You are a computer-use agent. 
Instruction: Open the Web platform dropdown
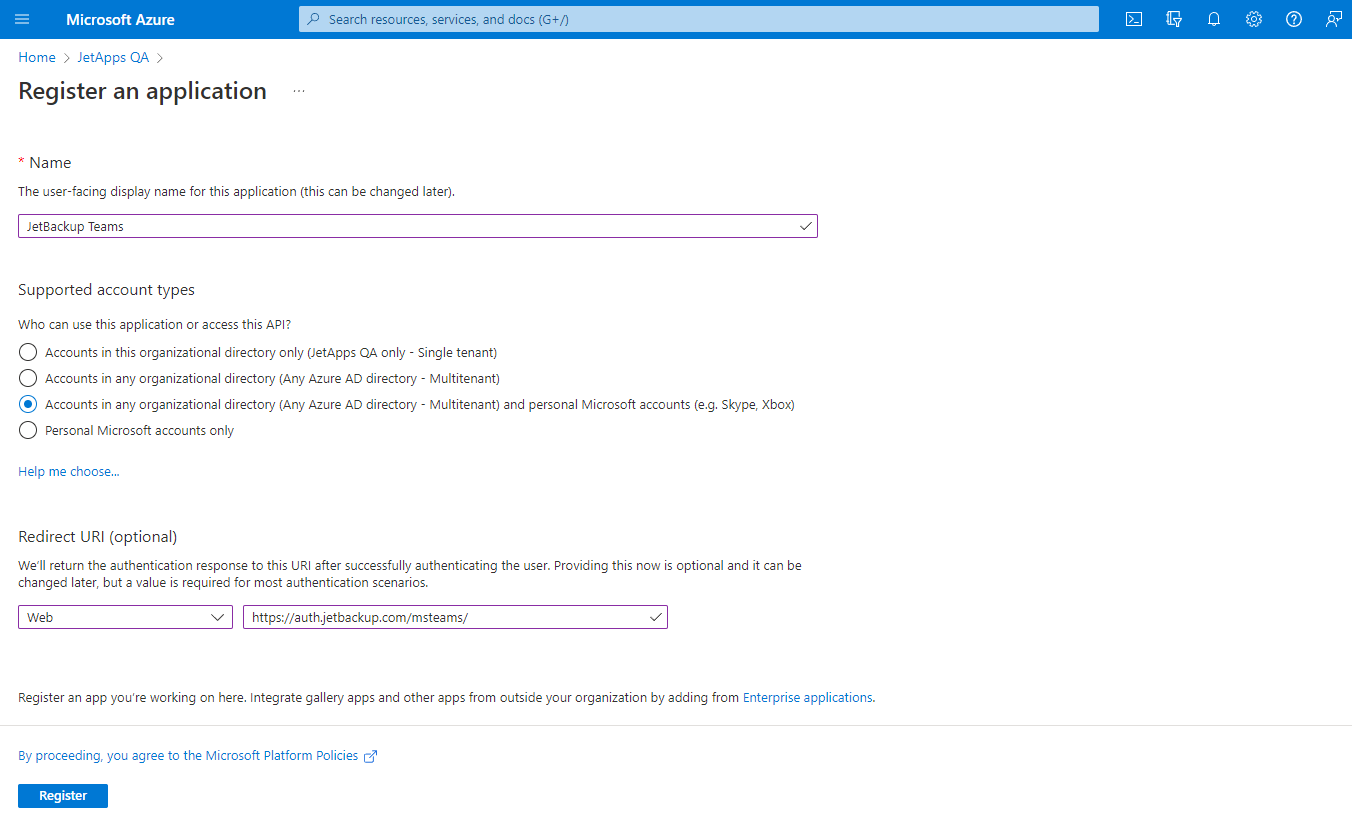point(125,617)
